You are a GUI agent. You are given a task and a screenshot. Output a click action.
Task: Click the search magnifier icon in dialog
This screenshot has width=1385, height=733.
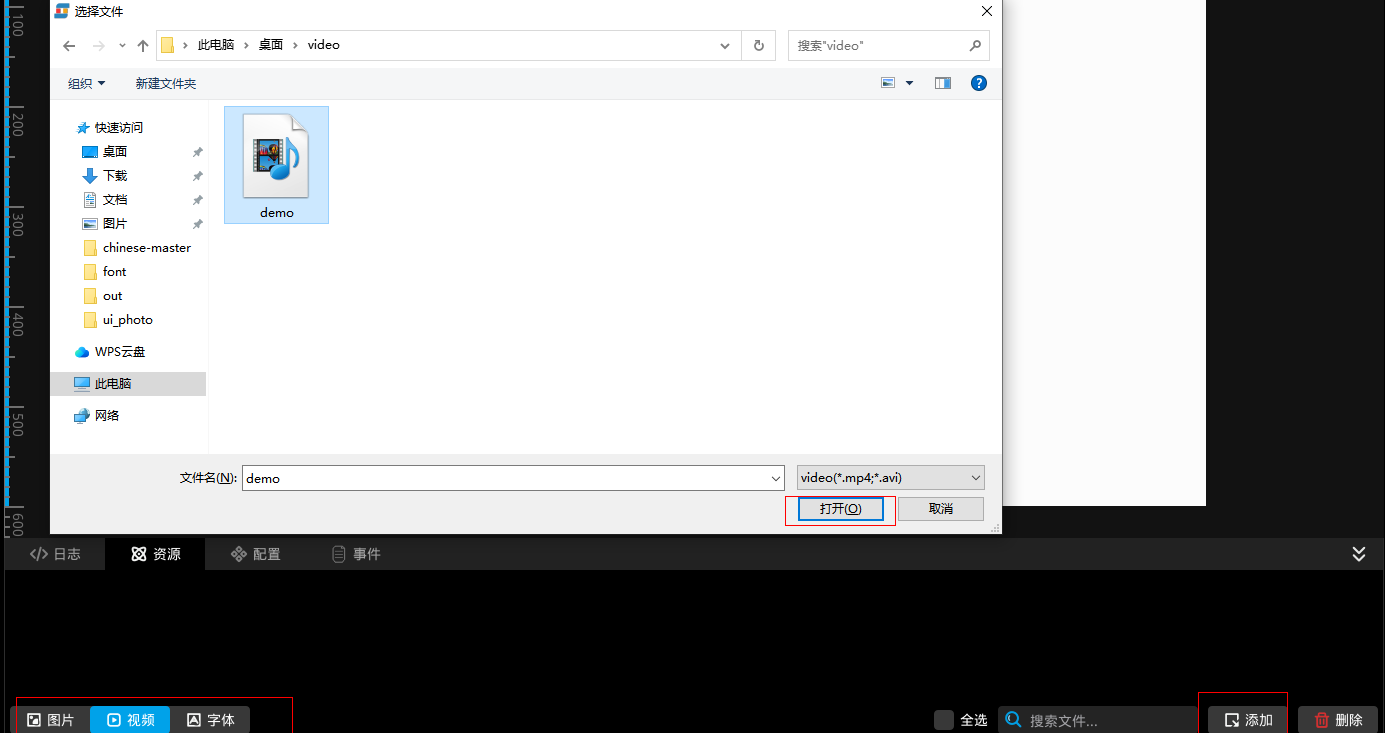975,45
